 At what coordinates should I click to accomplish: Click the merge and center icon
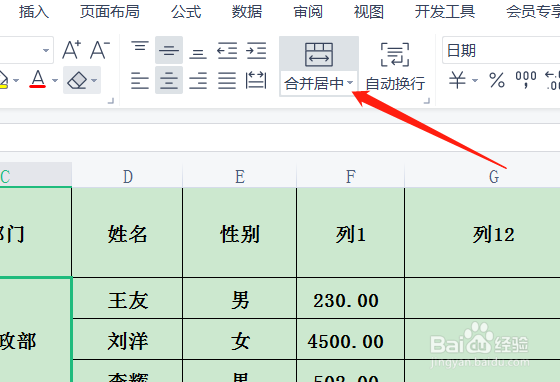[x=319, y=55]
